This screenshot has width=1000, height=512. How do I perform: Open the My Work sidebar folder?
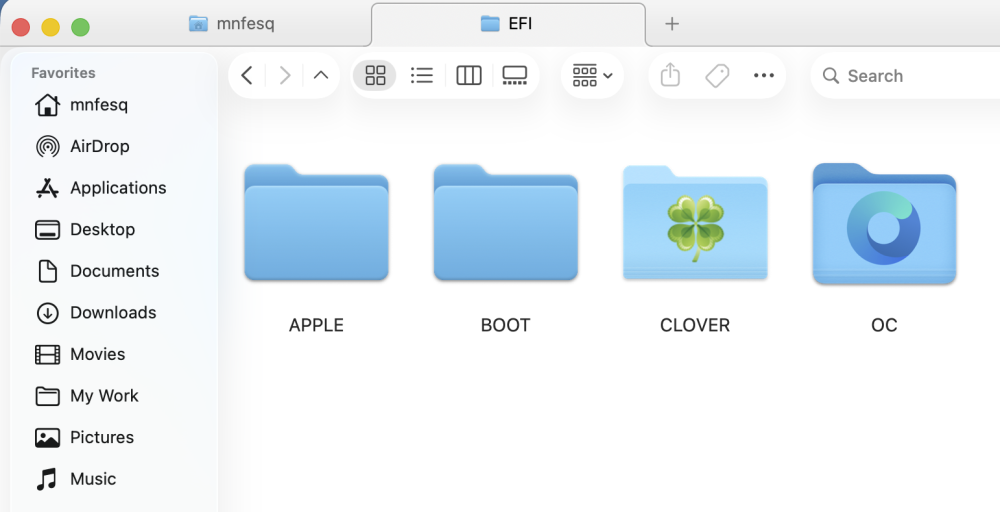87,396
